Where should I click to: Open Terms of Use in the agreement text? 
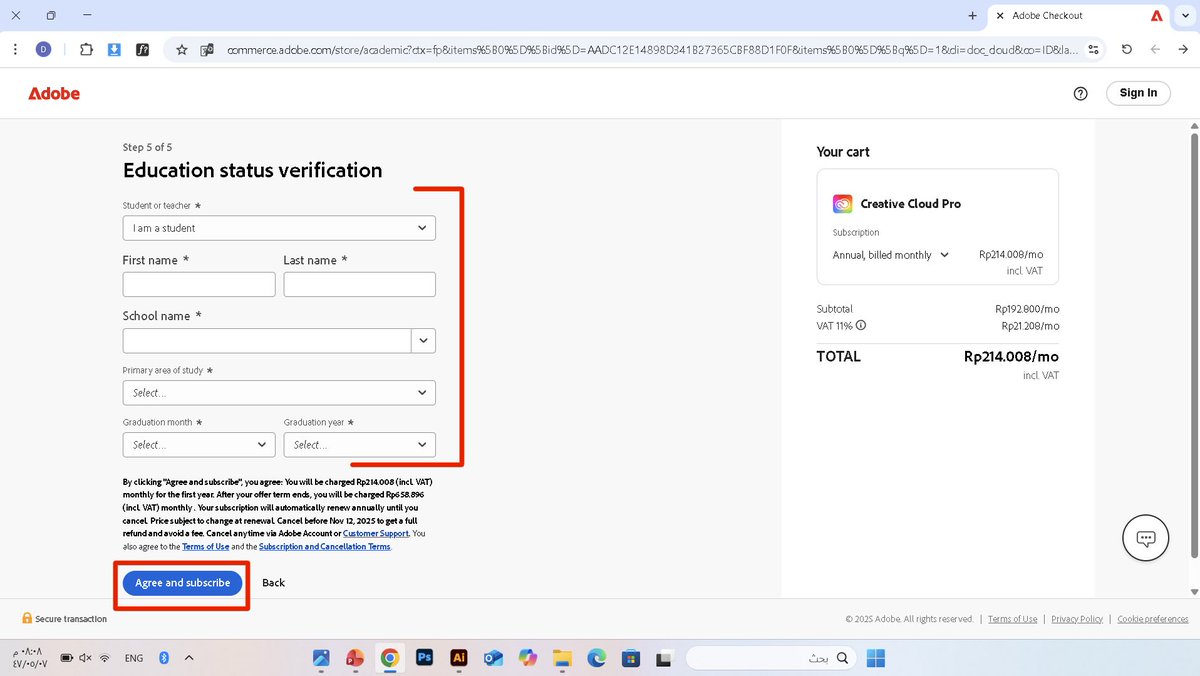coord(205,547)
